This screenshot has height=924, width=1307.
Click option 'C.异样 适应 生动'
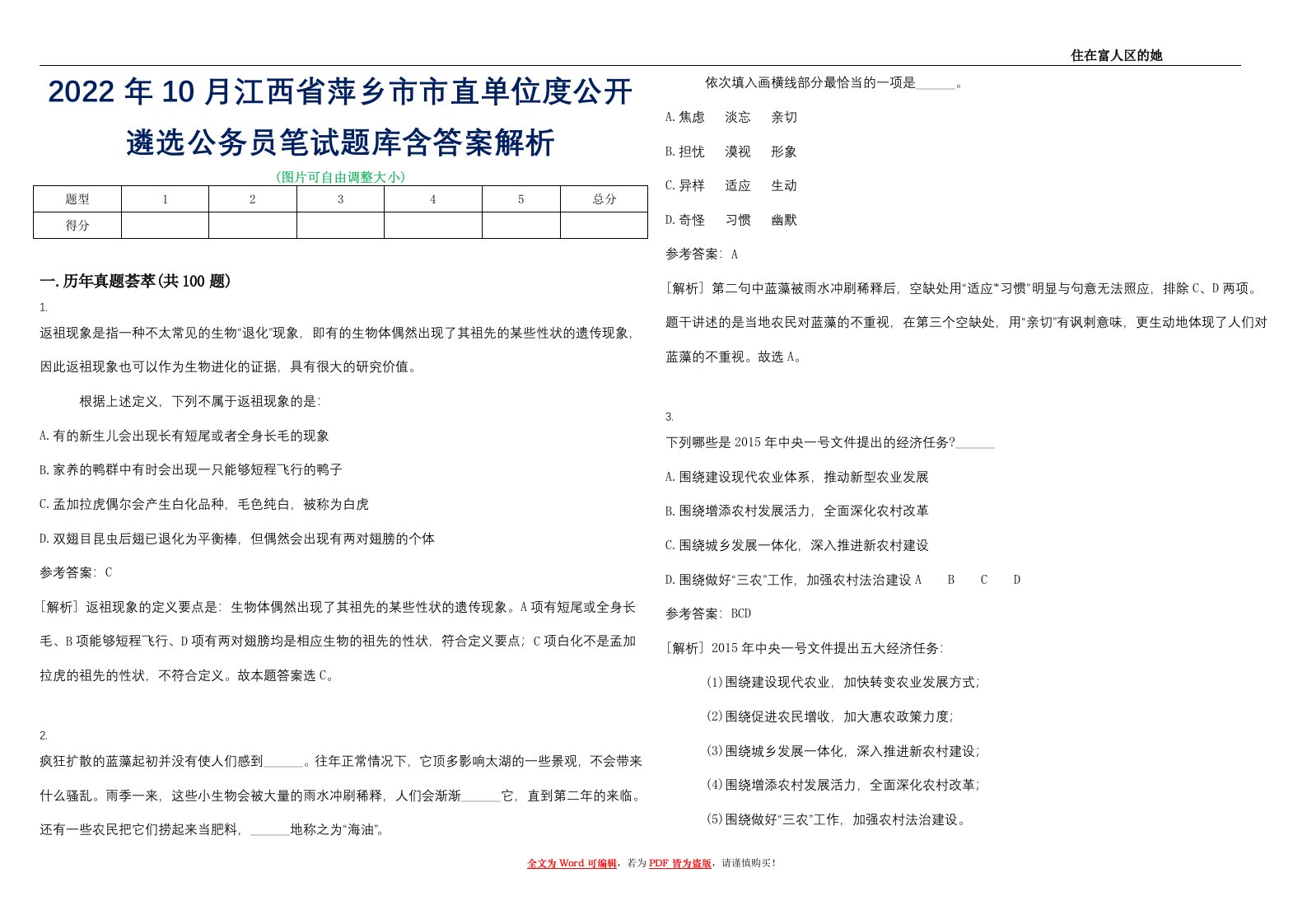731,185
